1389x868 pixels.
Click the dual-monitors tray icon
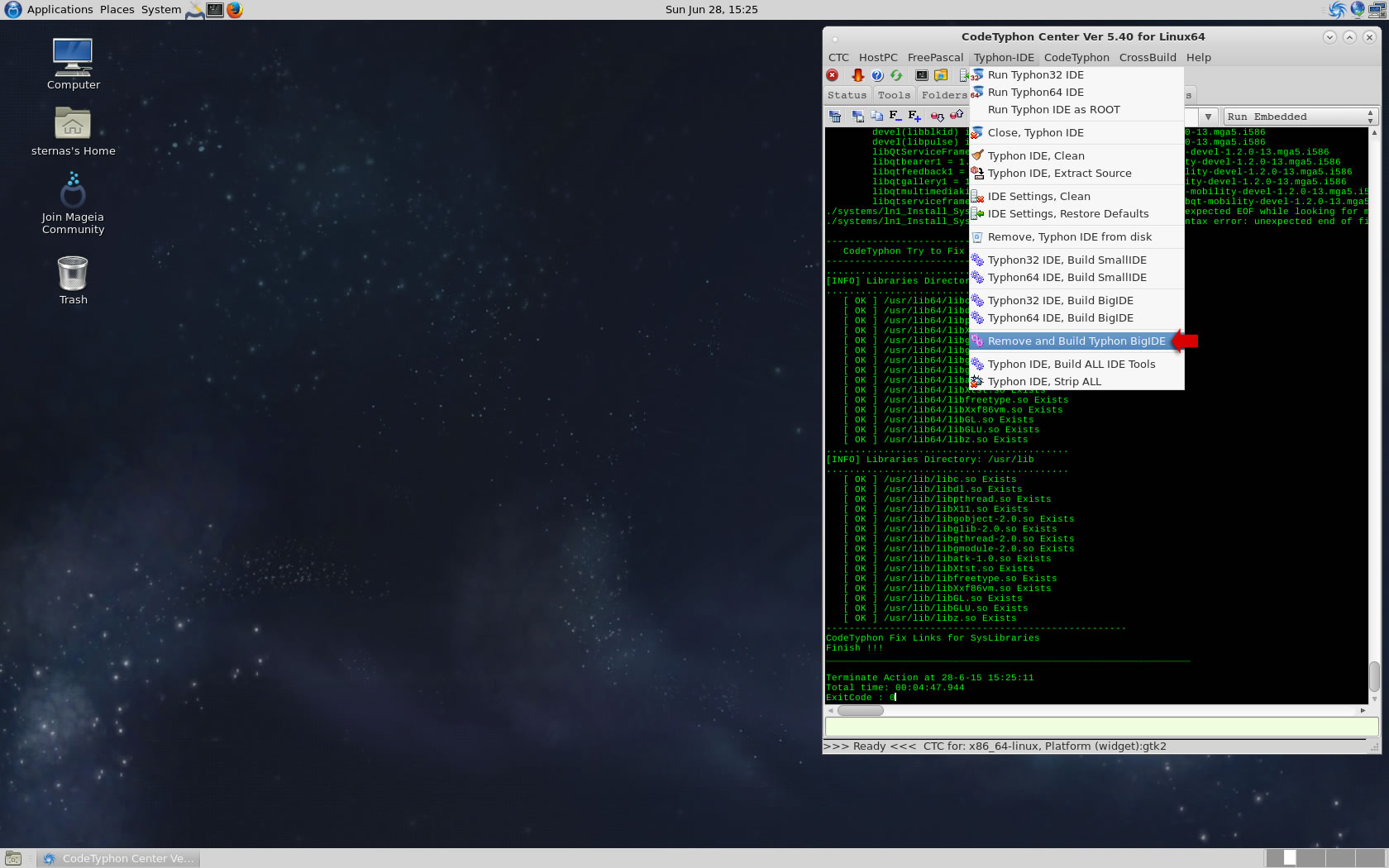tap(1377, 10)
